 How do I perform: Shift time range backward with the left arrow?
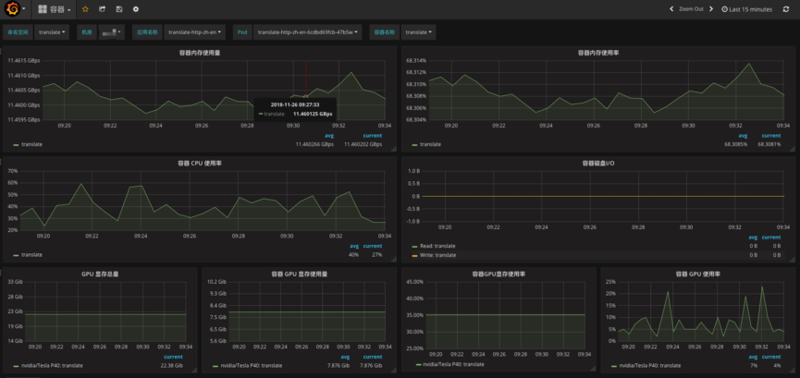pos(671,9)
